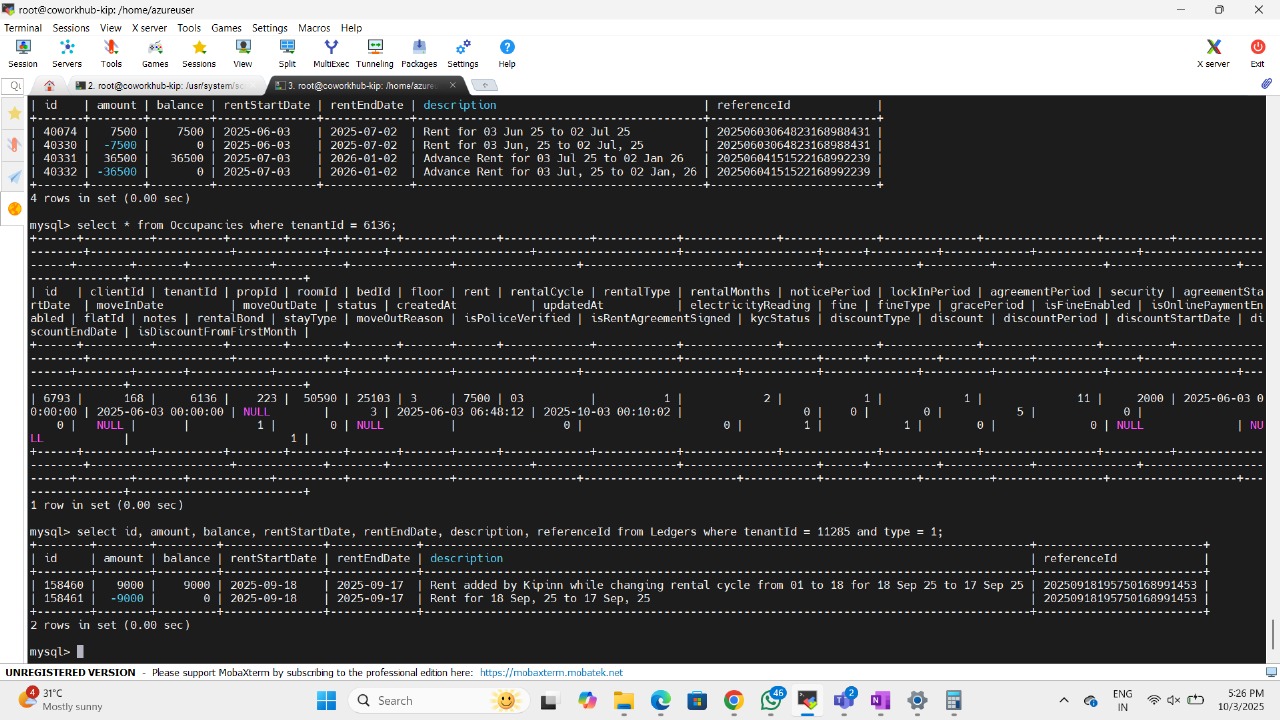Click the Tunneling toolbar icon
Image resolution: width=1280 pixels, height=720 pixels.
click(375, 53)
